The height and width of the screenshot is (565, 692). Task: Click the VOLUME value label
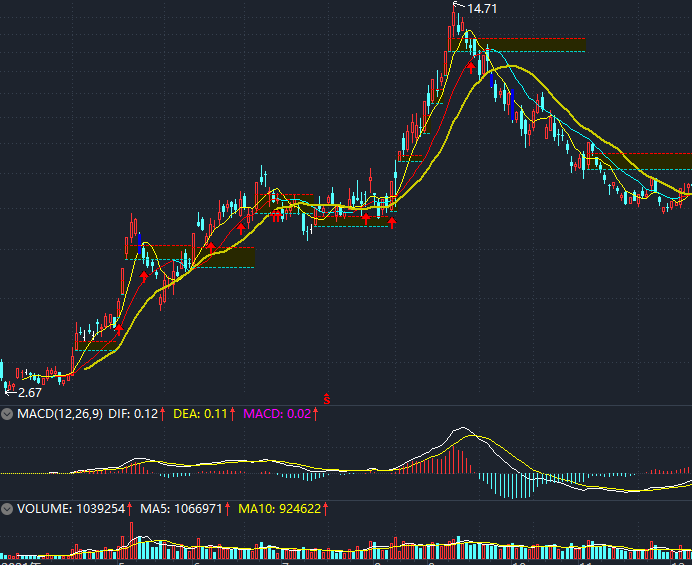coord(70,509)
